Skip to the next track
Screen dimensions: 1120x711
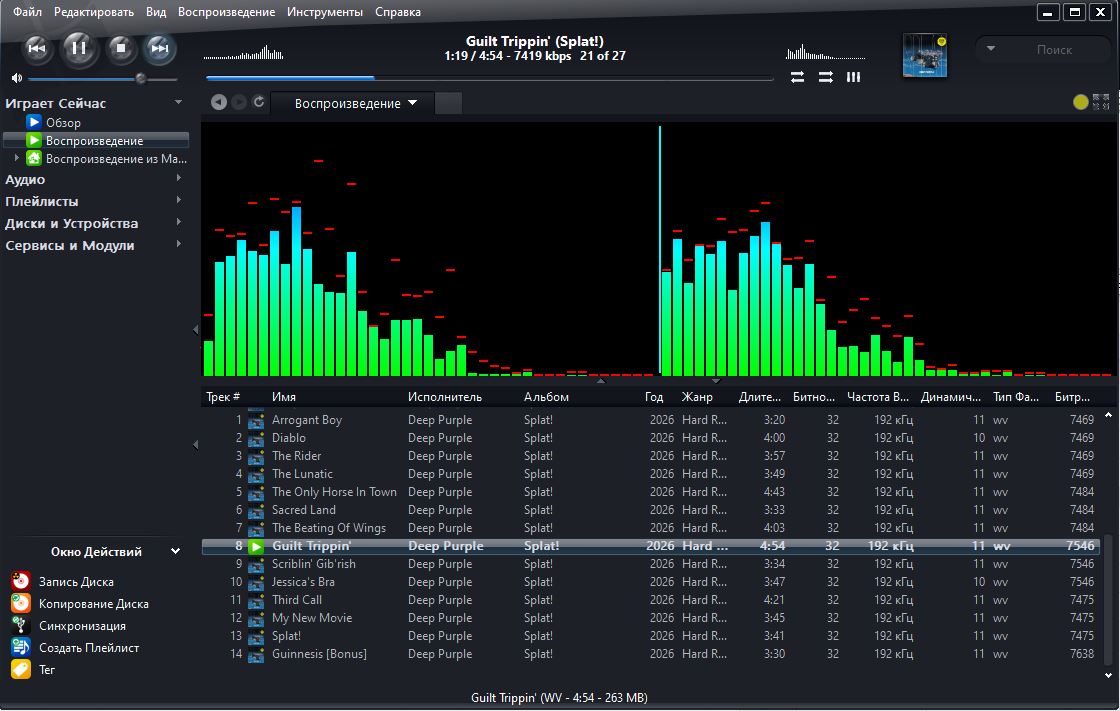click(x=159, y=49)
